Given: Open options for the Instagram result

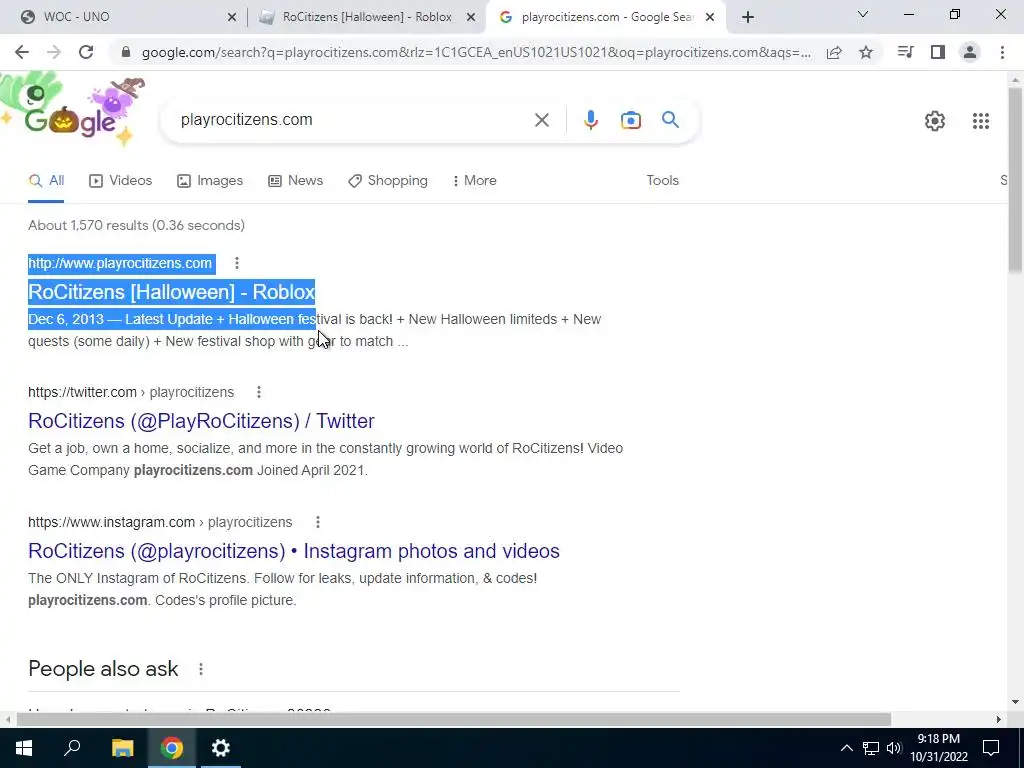Looking at the screenshot, I should (317, 522).
